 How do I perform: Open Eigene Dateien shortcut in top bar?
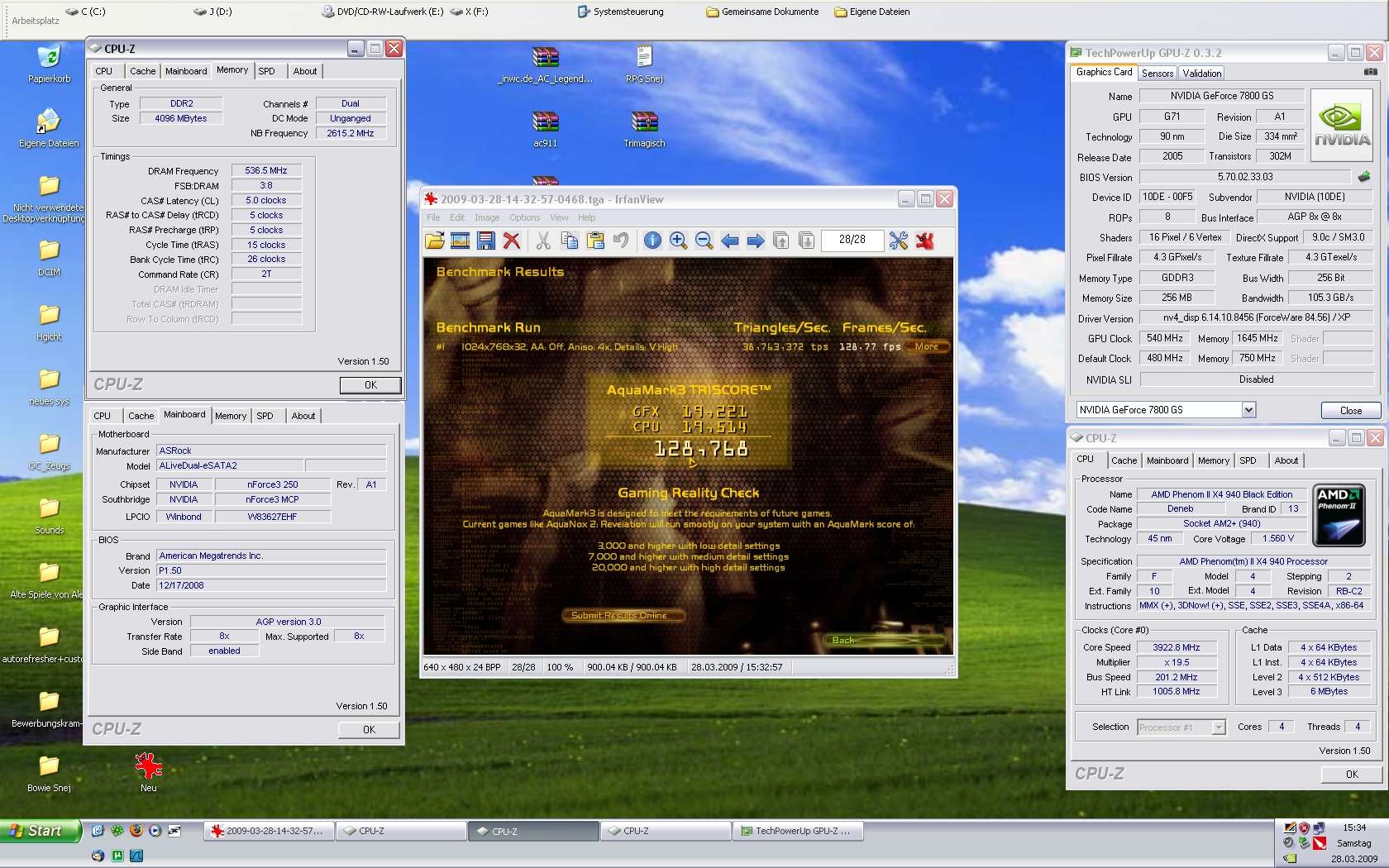(x=872, y=12)
